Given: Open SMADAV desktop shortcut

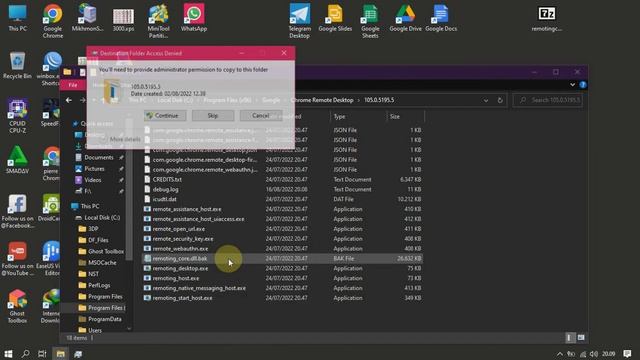Looking at the screenshot, I should coord(17,160).
